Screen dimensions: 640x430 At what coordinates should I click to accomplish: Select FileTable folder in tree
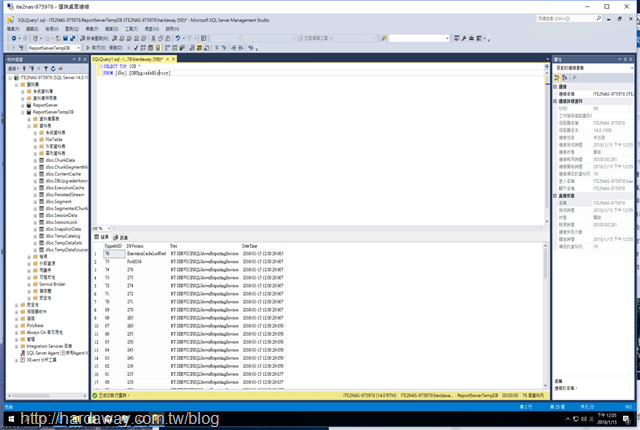click(54, 140)
